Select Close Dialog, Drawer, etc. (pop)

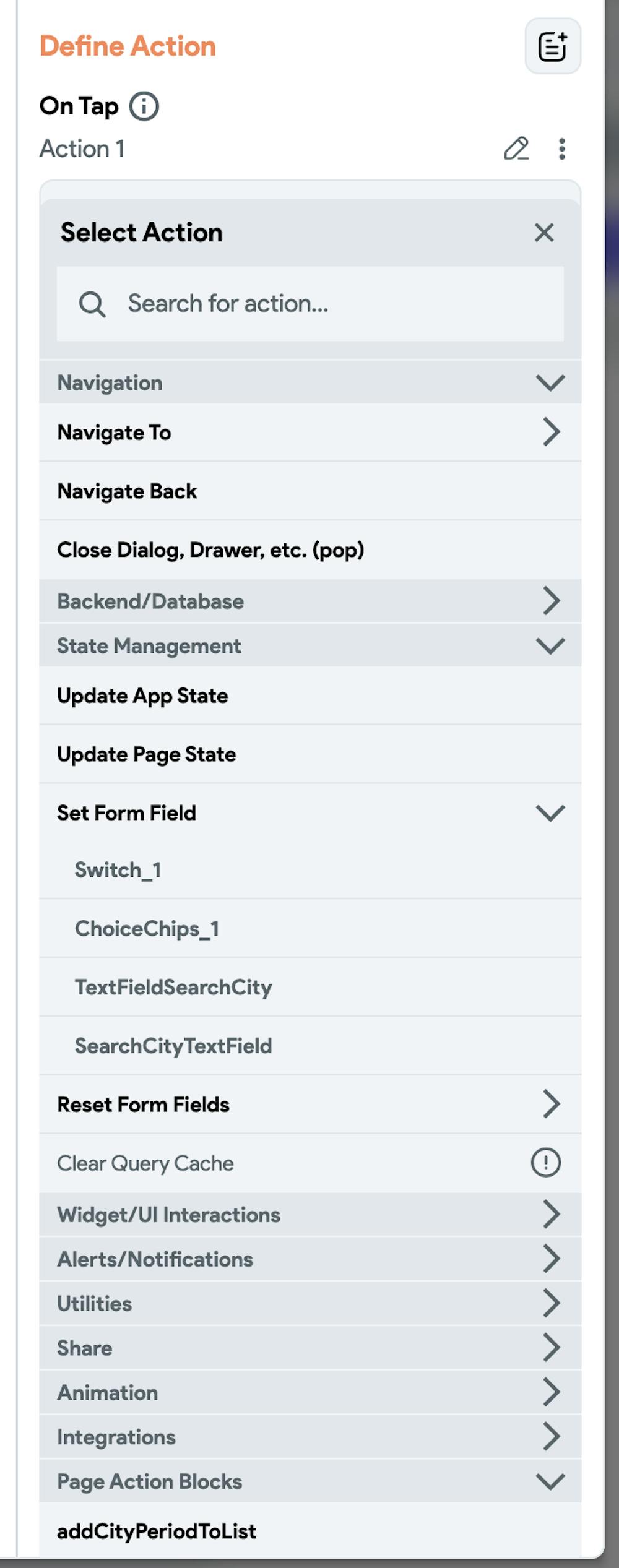[x=210, y=550]
